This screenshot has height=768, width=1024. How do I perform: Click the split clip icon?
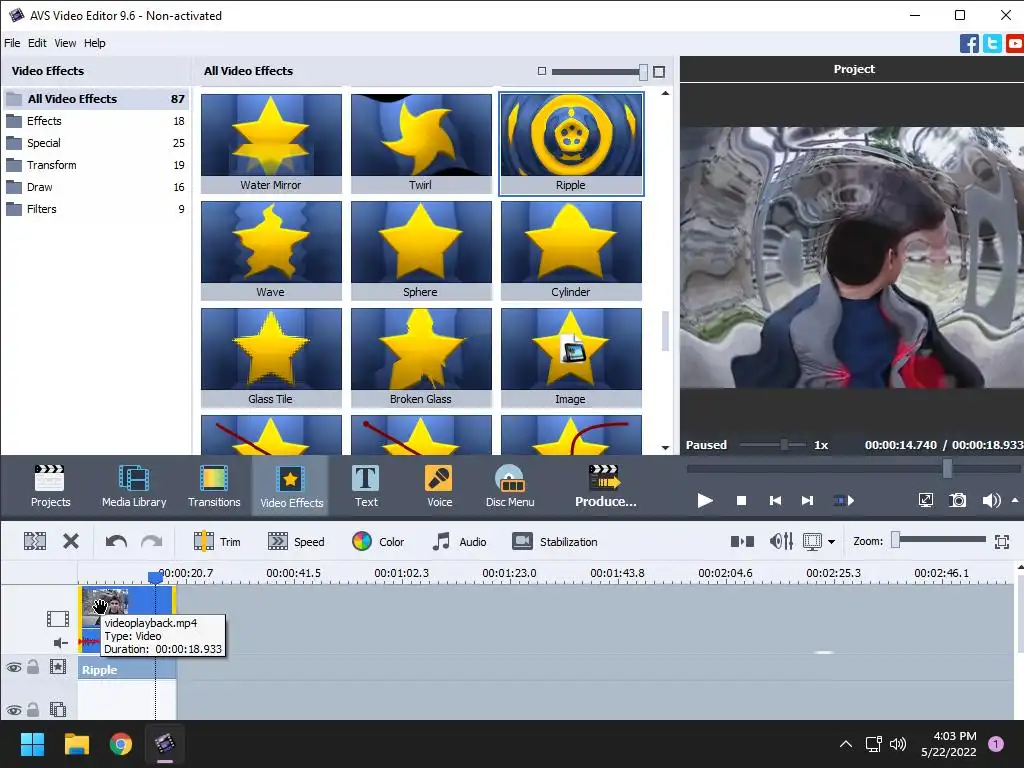(x=35, y=541)
